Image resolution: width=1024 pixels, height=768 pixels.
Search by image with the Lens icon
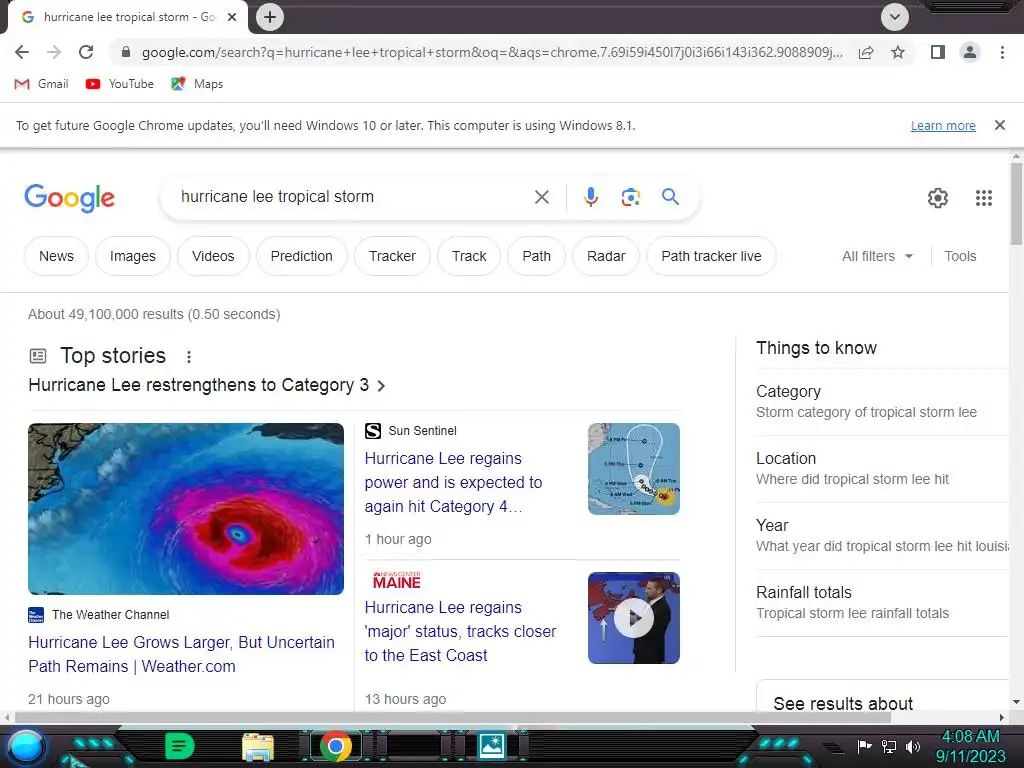pos(630,197)
